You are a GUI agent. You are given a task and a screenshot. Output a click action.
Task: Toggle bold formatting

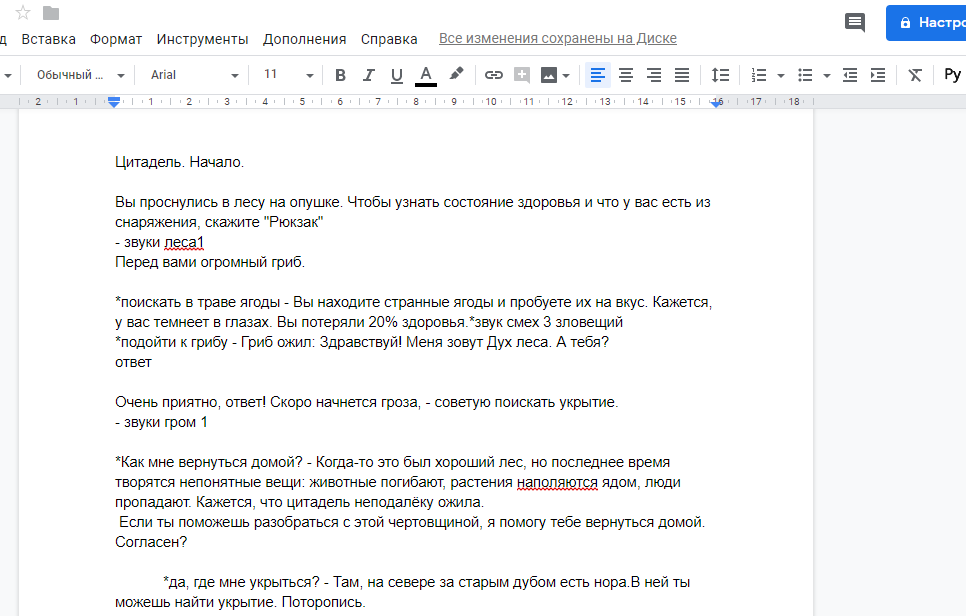pyautogui.click(x=340, y=75)
